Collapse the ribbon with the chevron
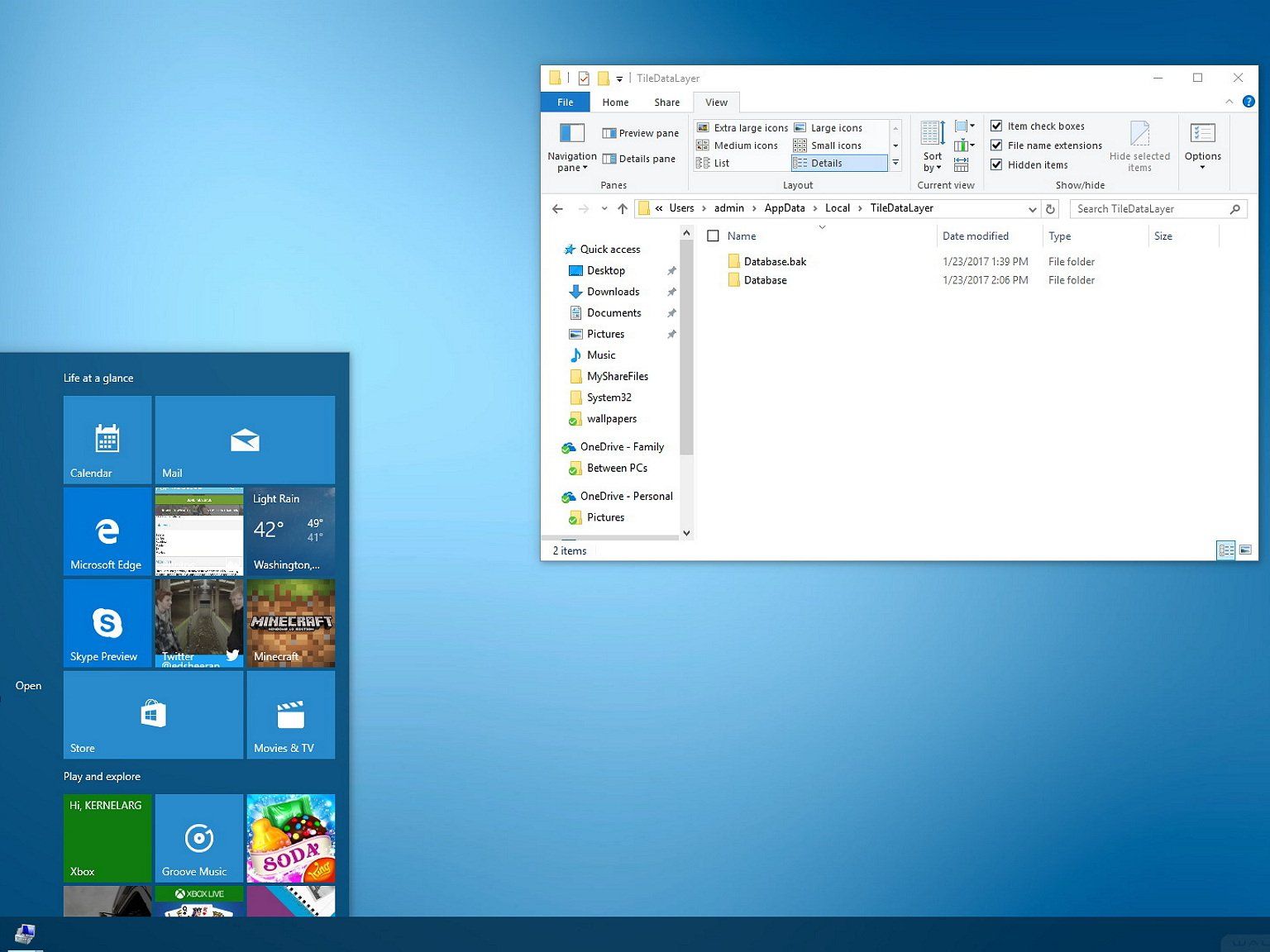This screenshot has width=1270, height=952. tap(1229, 102)
